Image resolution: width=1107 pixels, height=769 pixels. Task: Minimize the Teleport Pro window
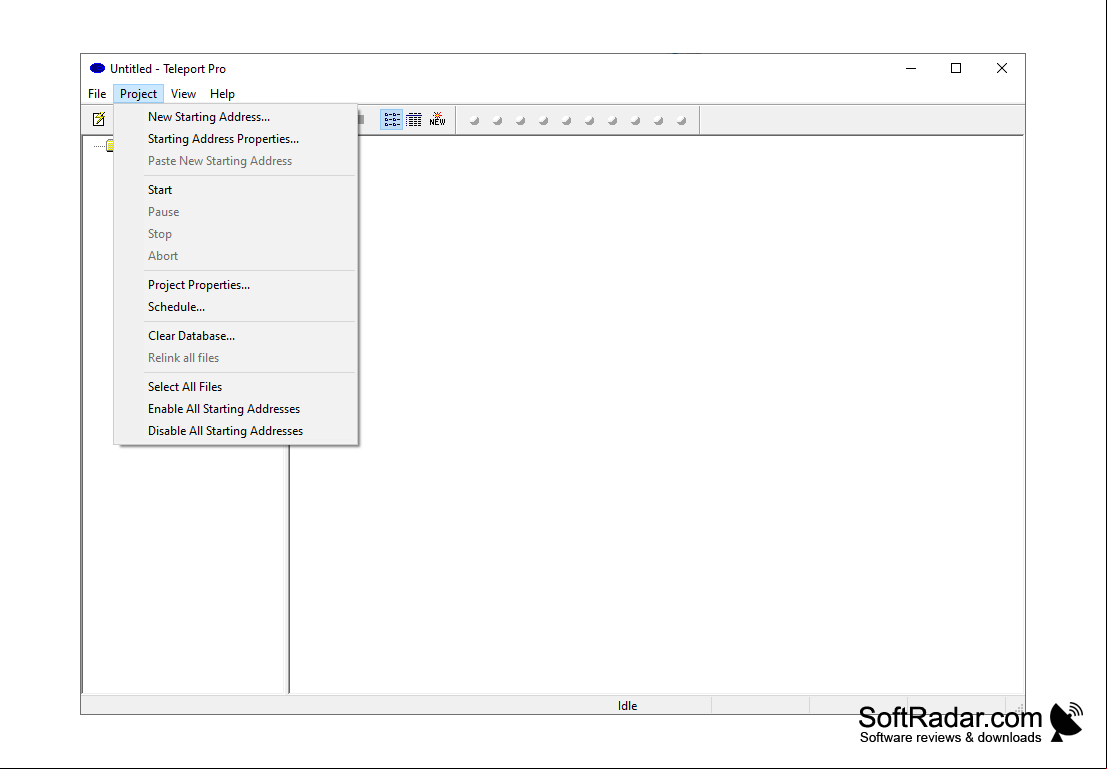pyautogui.click(x=911, y=68)
